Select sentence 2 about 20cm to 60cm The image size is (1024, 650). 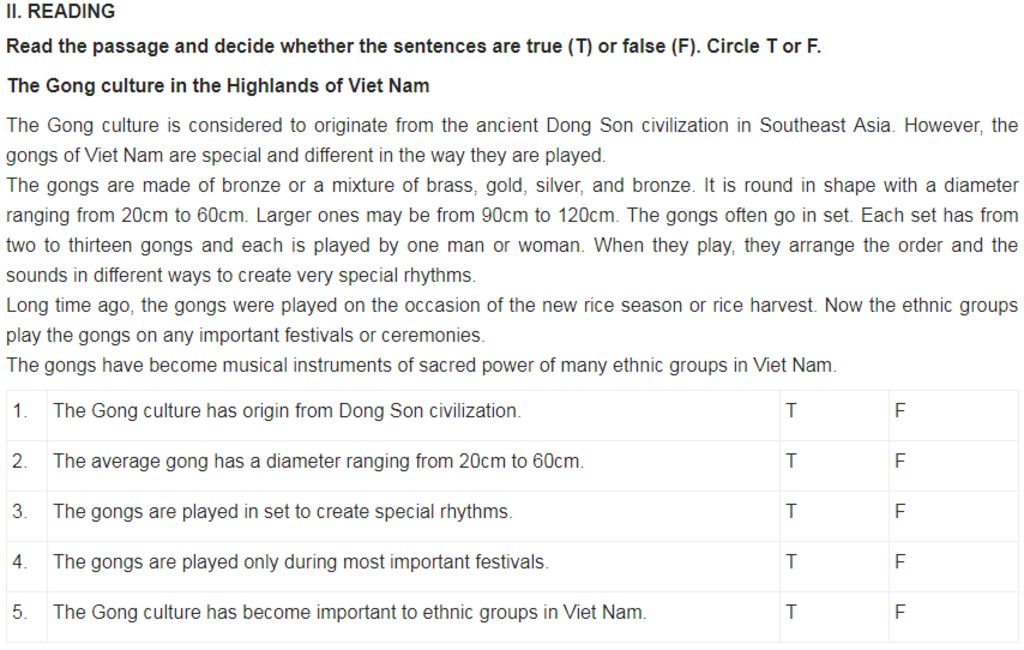pos(318,461)
